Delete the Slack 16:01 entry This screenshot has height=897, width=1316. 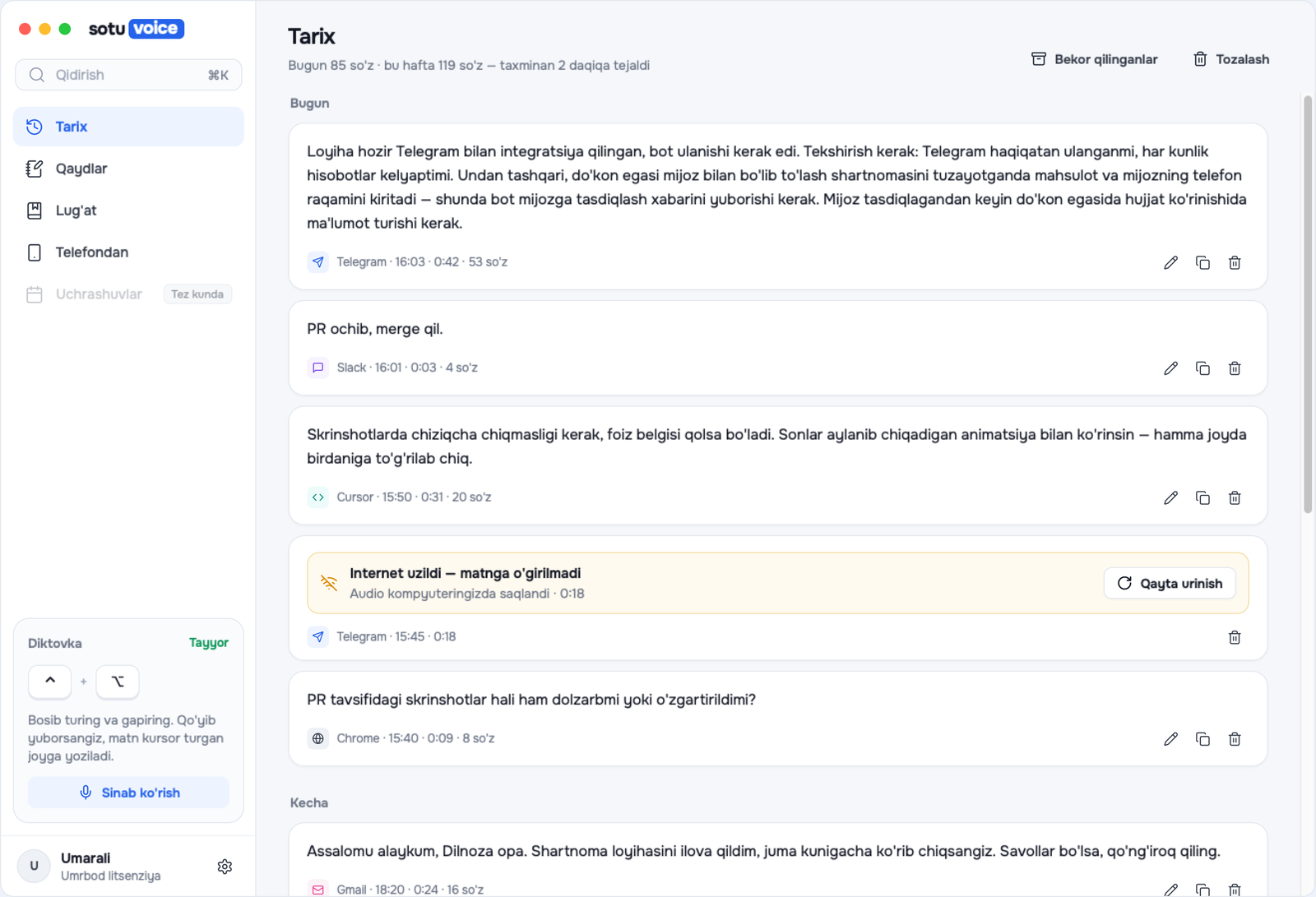point(1235,368)
